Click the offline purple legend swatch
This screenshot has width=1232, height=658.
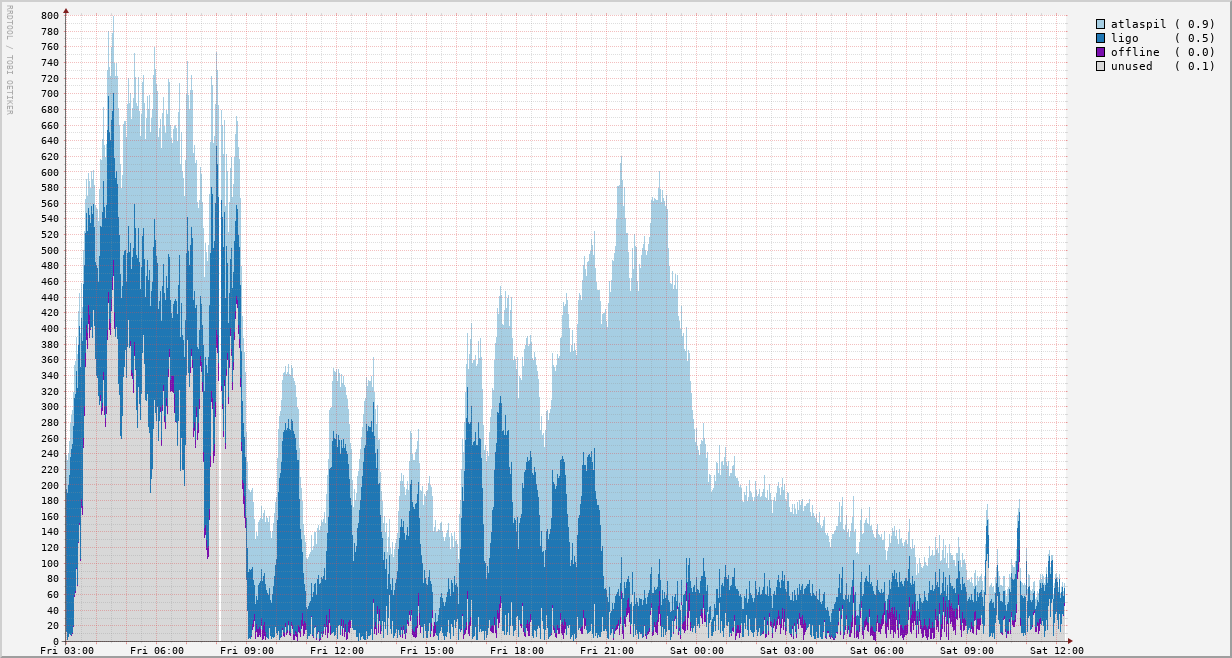point(1101,52)
